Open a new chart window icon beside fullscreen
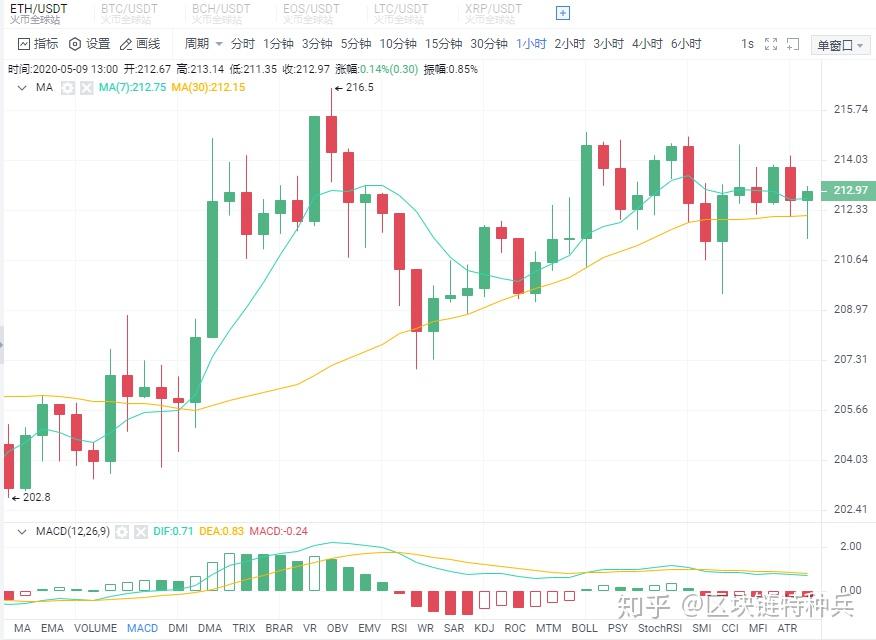The image size is (876, 640). pos(792,43)
